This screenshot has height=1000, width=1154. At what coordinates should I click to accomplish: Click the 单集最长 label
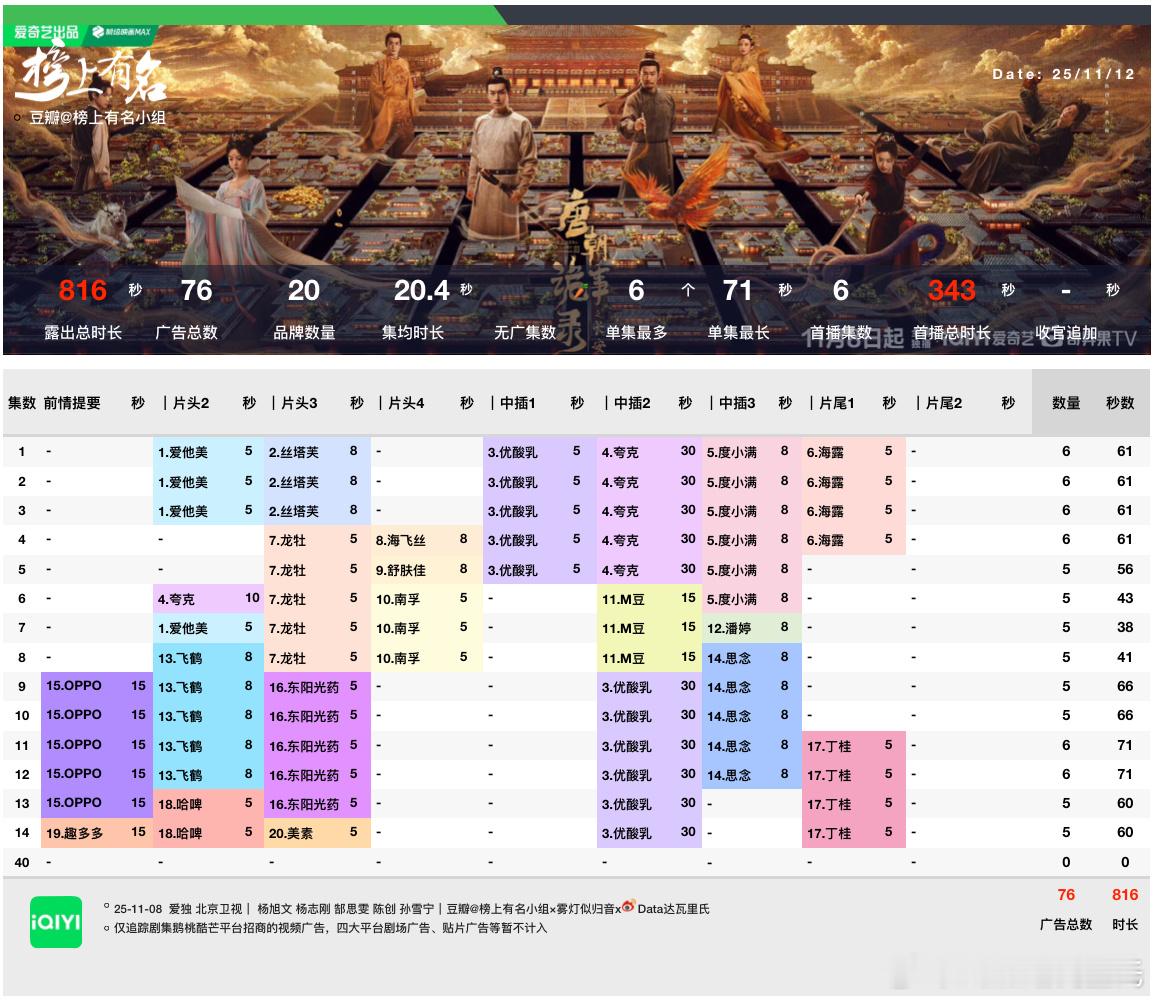click(x=738, y=333)
